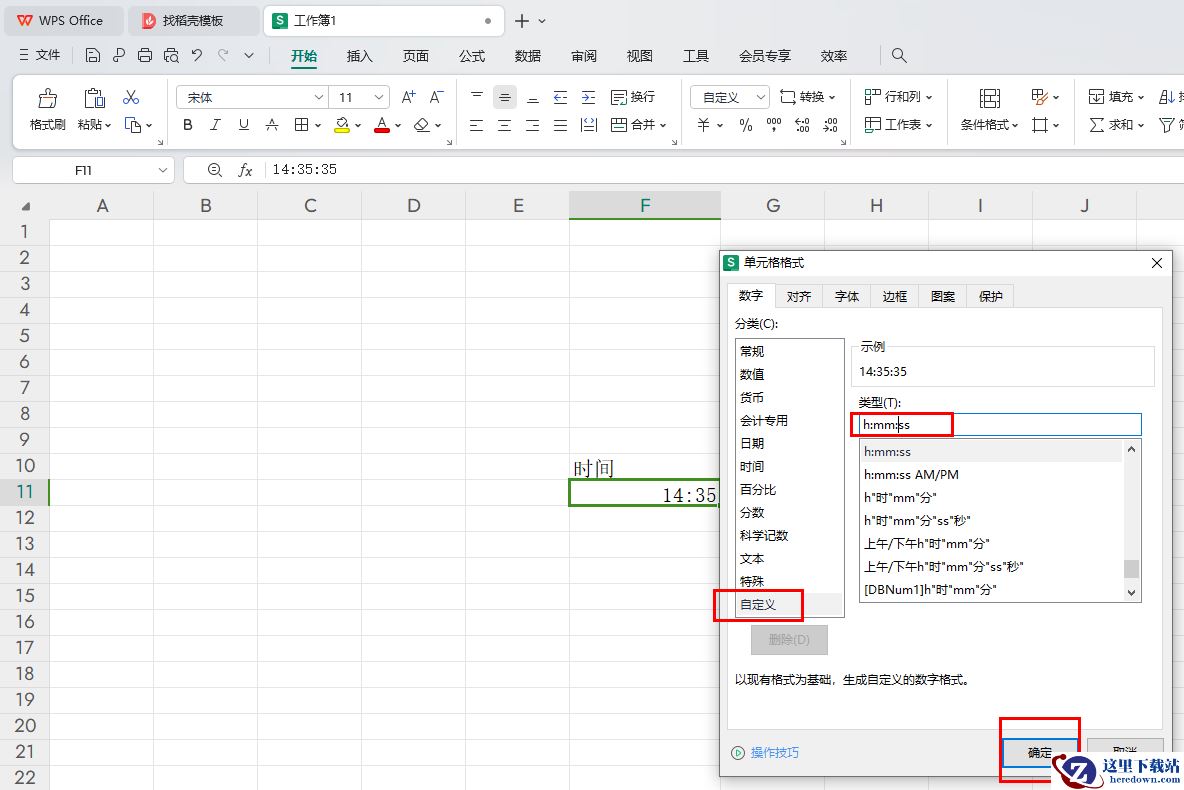
Task: Click the cell borders icon
Action: pyautogui.click(x=301, y=125)
